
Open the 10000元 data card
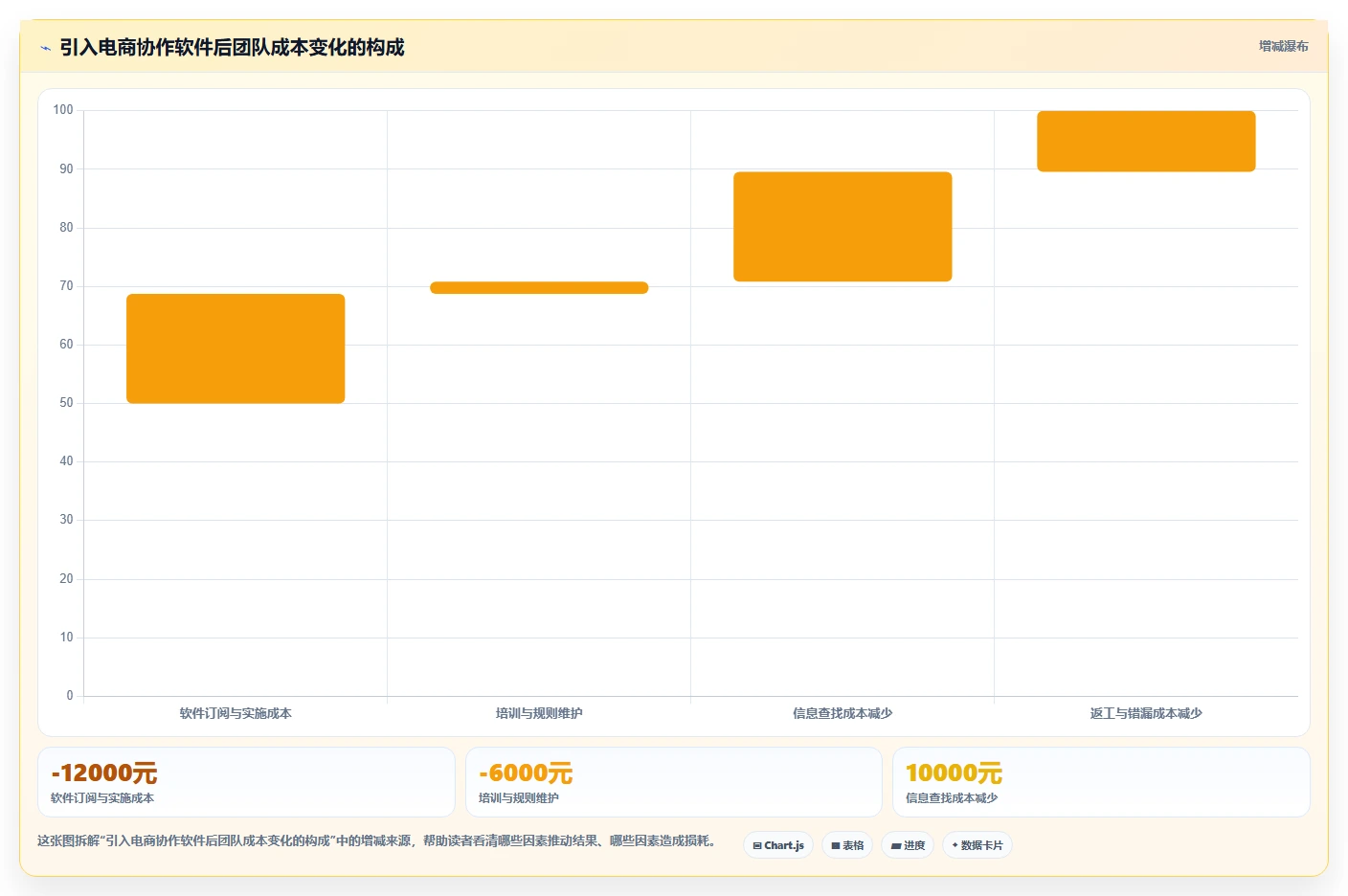tap(1101, 782)
